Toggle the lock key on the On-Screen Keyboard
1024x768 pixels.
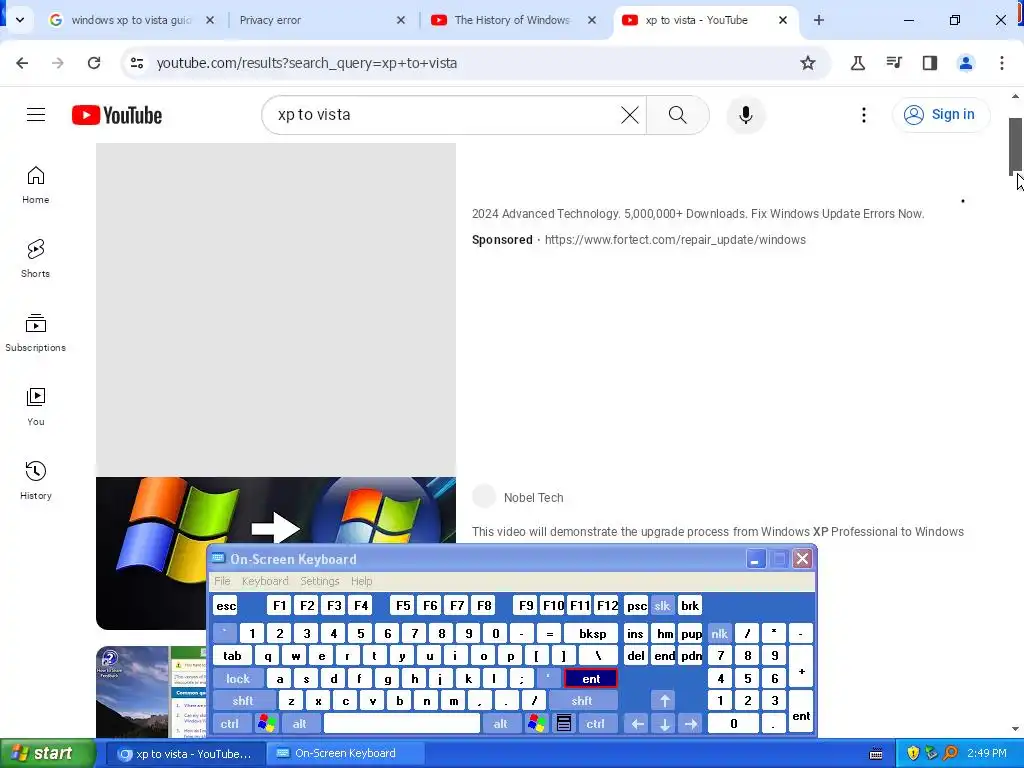tap(238, 679)
